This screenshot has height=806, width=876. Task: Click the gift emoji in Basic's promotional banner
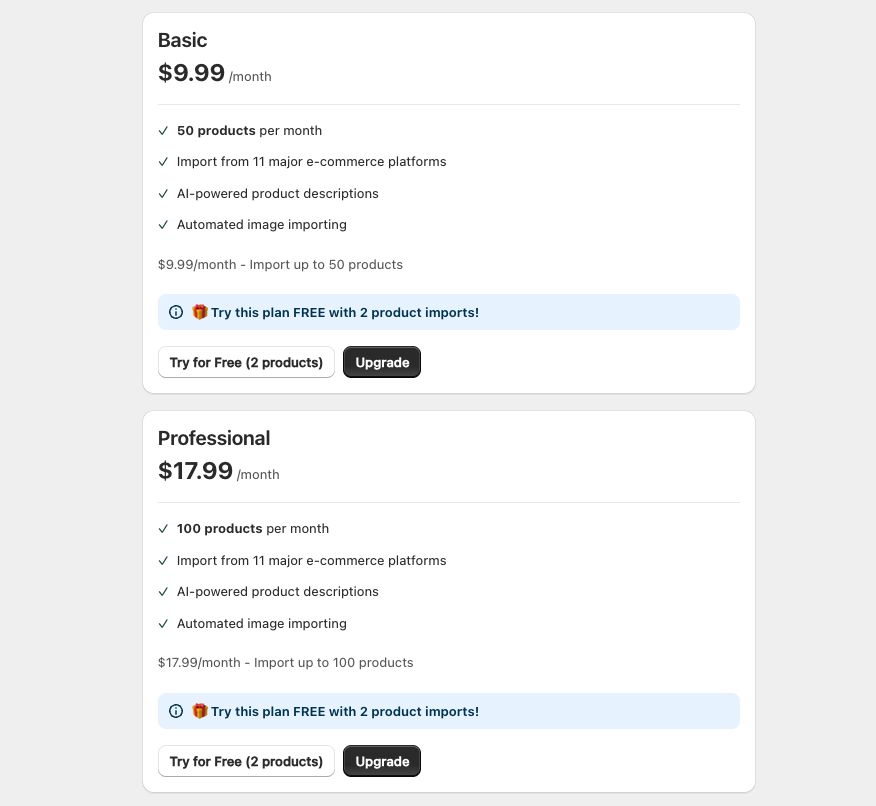(x=199, y=312)
